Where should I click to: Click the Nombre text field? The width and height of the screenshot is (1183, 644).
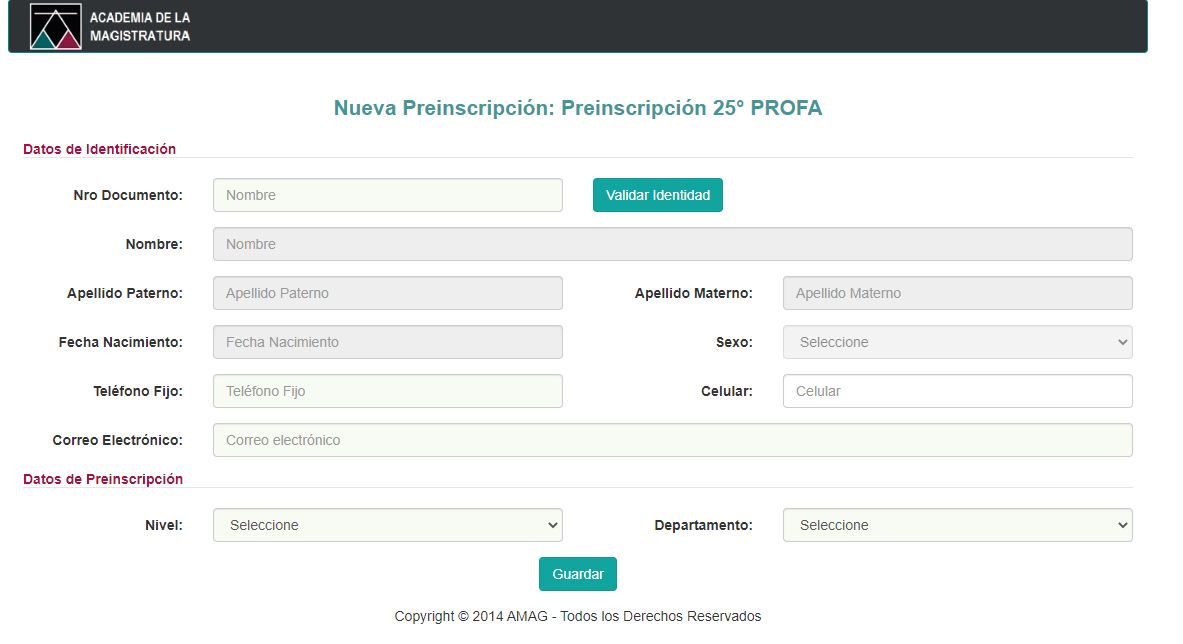pos(672,244)
